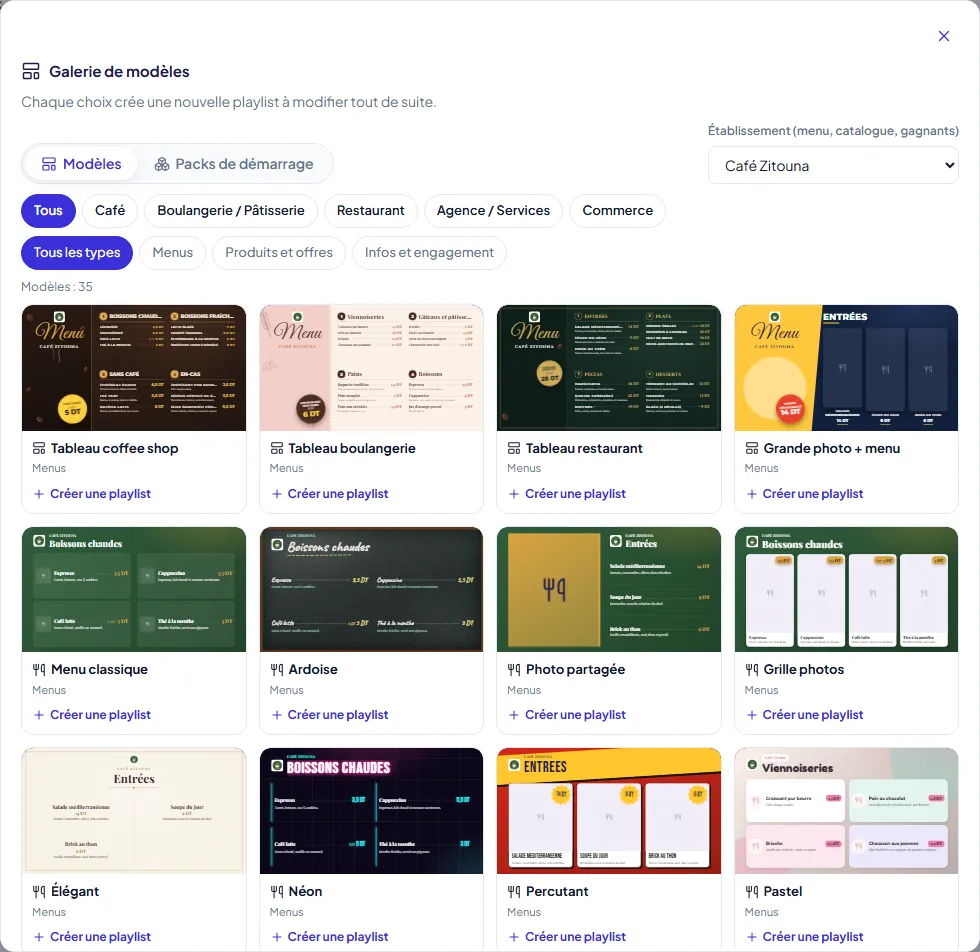This screenshot has height=952, width=980.
Task: Click fork-knife icon next to Élégant
Action: click(39, 891)
